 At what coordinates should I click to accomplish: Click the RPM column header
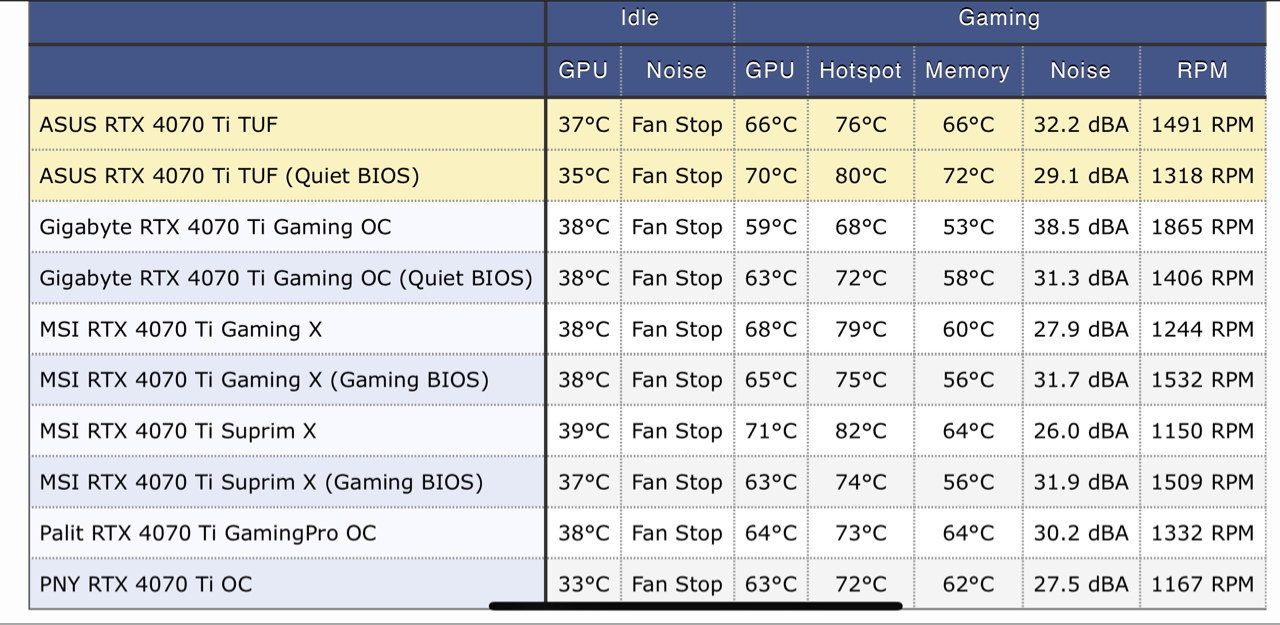click(x=1202, y=71)
